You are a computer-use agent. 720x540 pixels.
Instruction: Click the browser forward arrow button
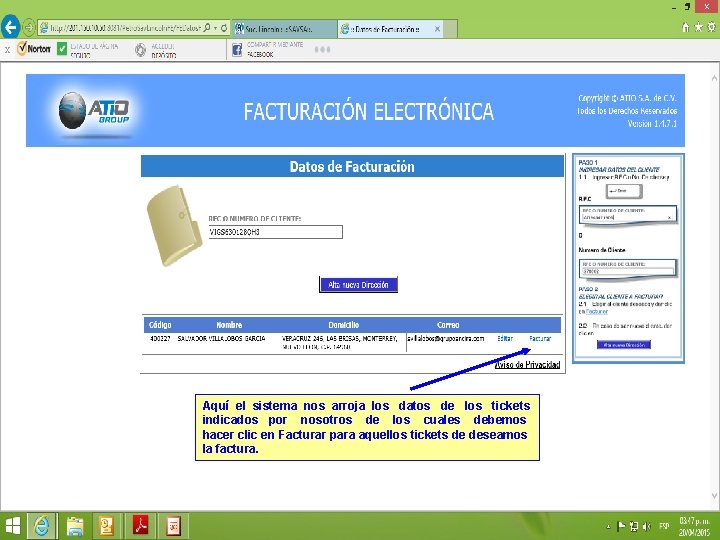[28, 28]
